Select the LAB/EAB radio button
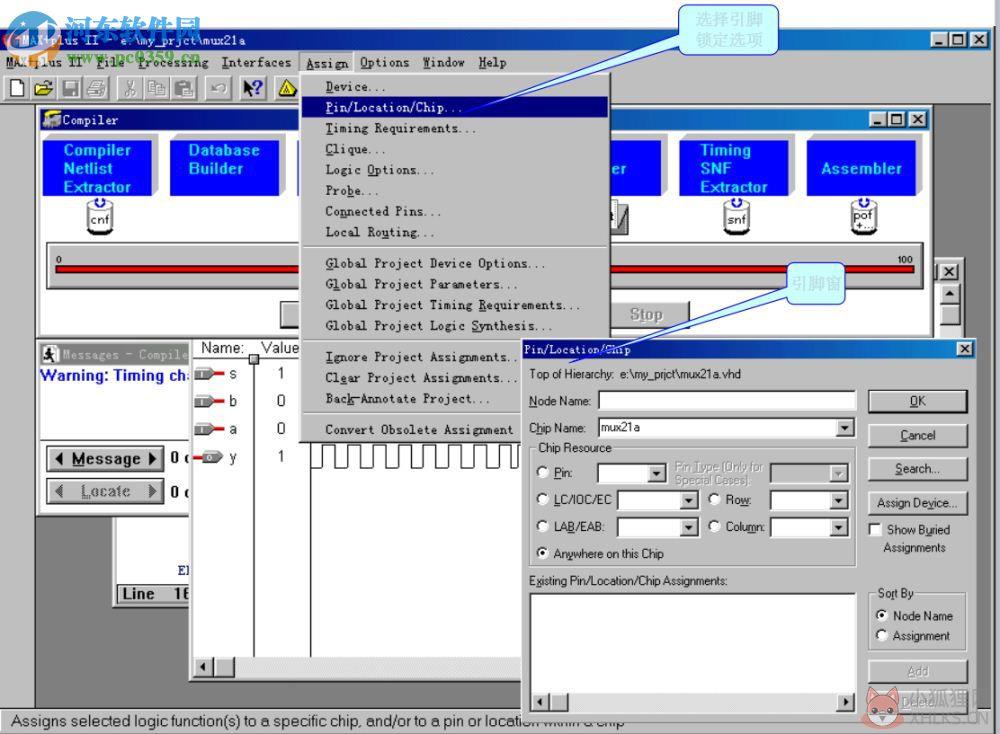1000x734 pixels. (x=543, y=526)
